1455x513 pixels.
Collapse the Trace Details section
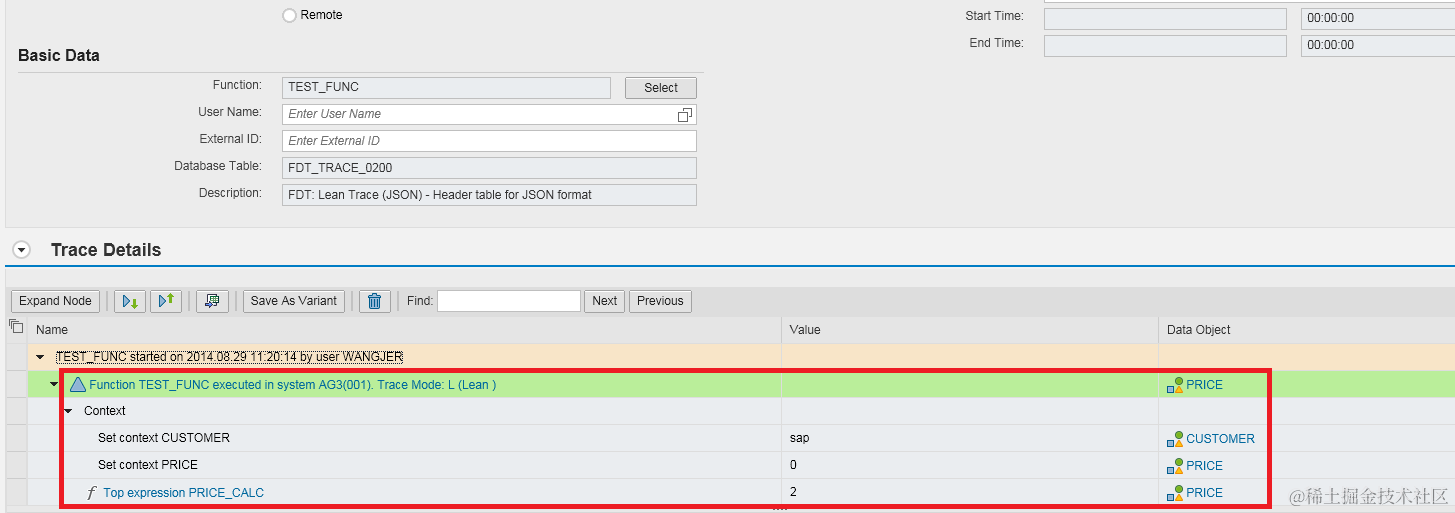click(22, 250)
